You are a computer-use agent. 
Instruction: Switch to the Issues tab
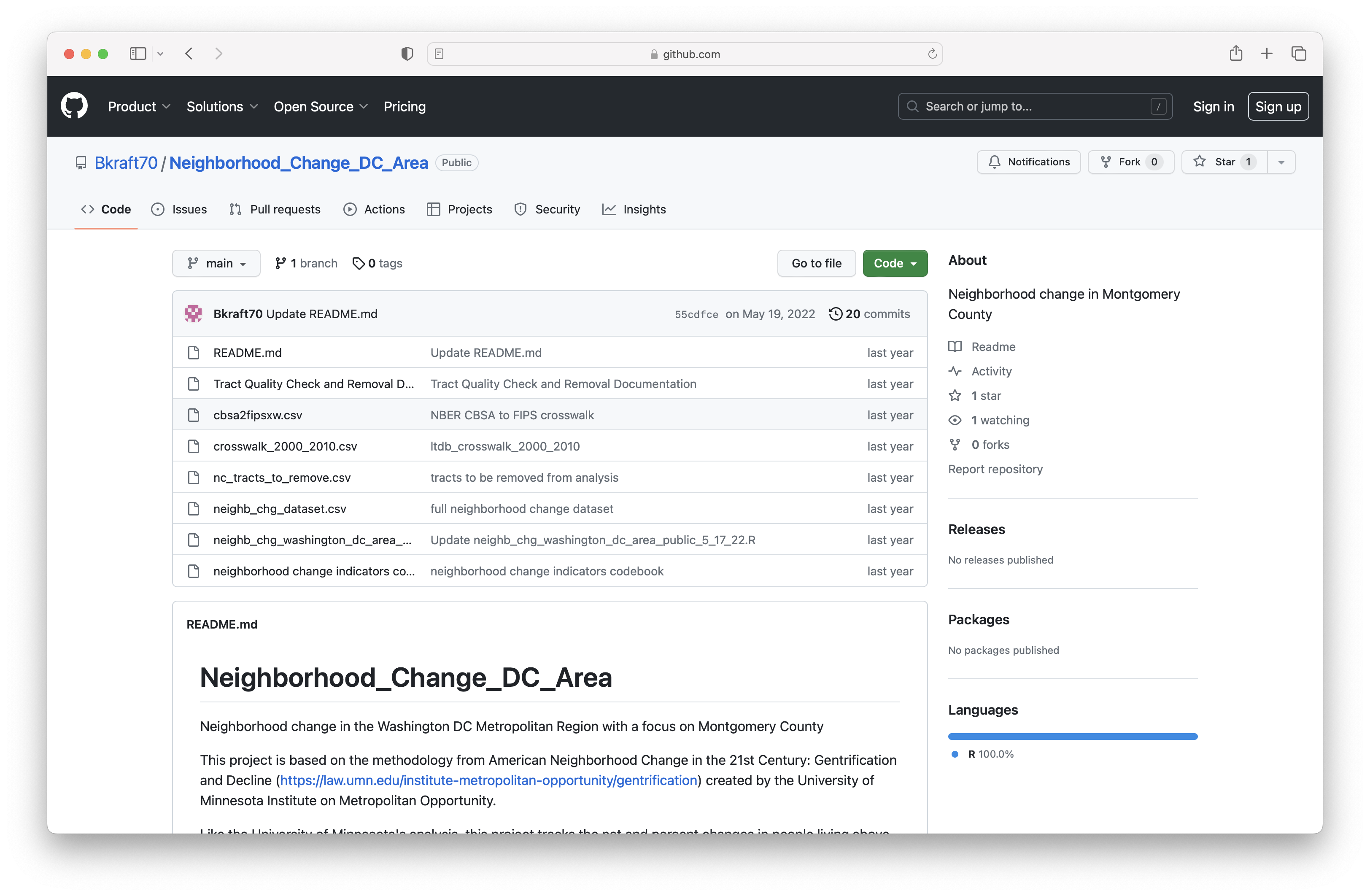(x=179, y=209)
